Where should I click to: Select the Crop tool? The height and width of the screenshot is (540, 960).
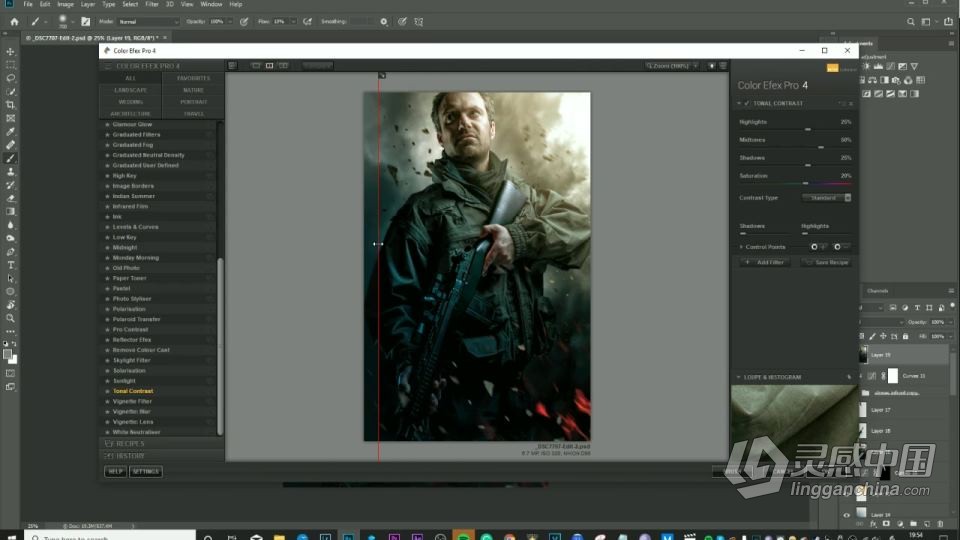pyautogui.click(x=10, y=105)
